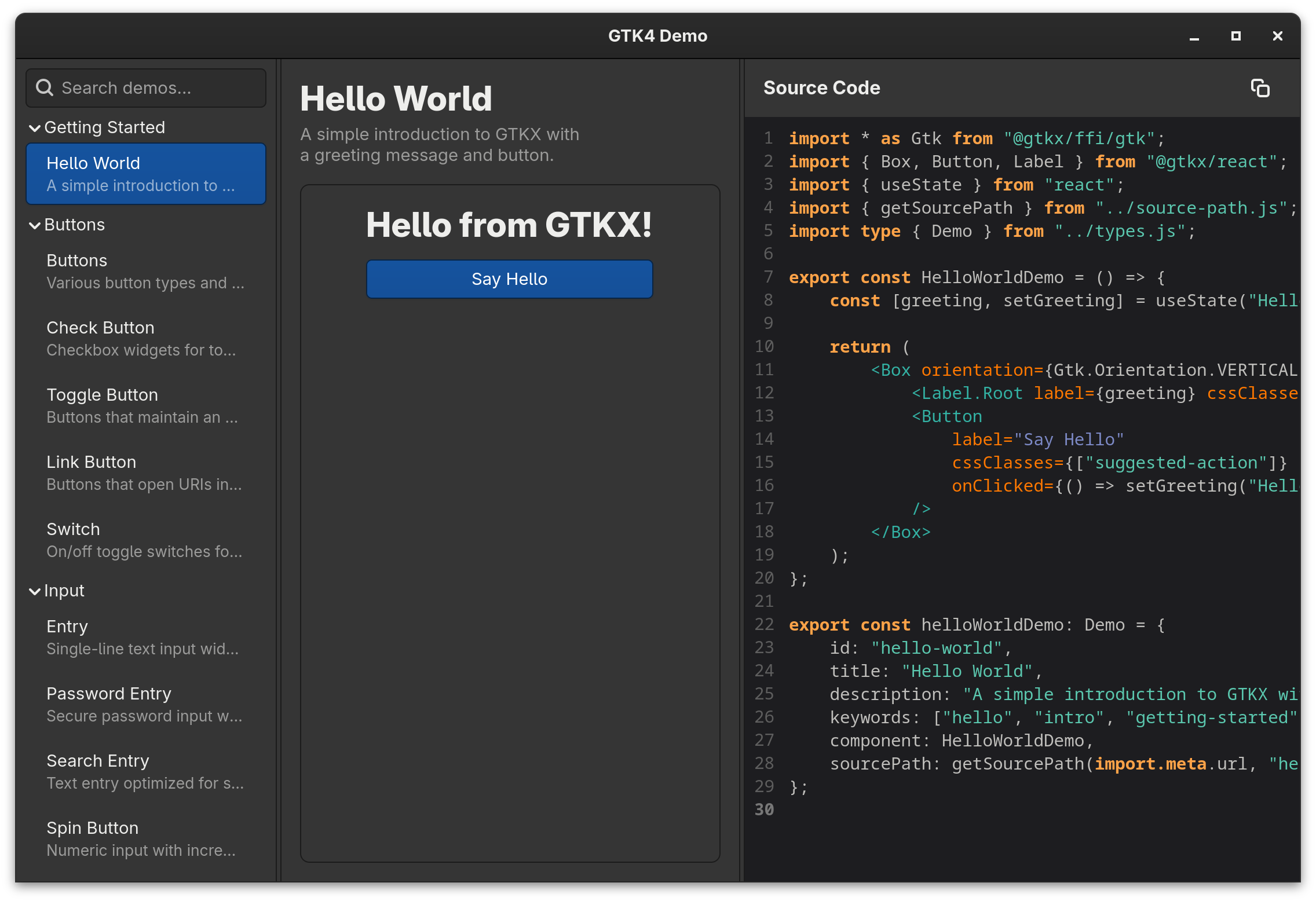Select the Search Entry demo
This screenshot has width=1316, height=901.
(x=145, y=771)
